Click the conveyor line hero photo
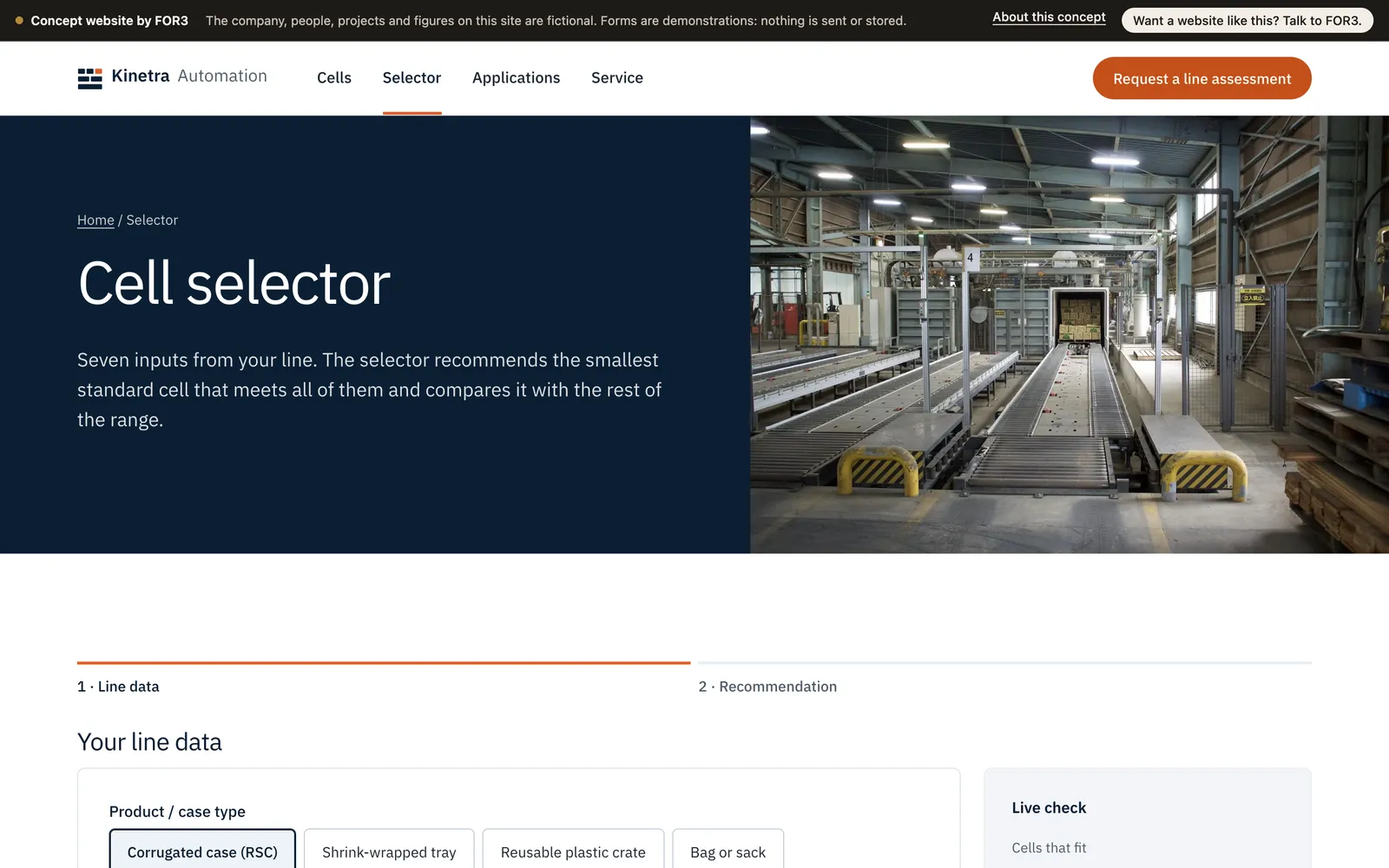The height and width of the screenshot is (868, 1389). [1070, 334]
